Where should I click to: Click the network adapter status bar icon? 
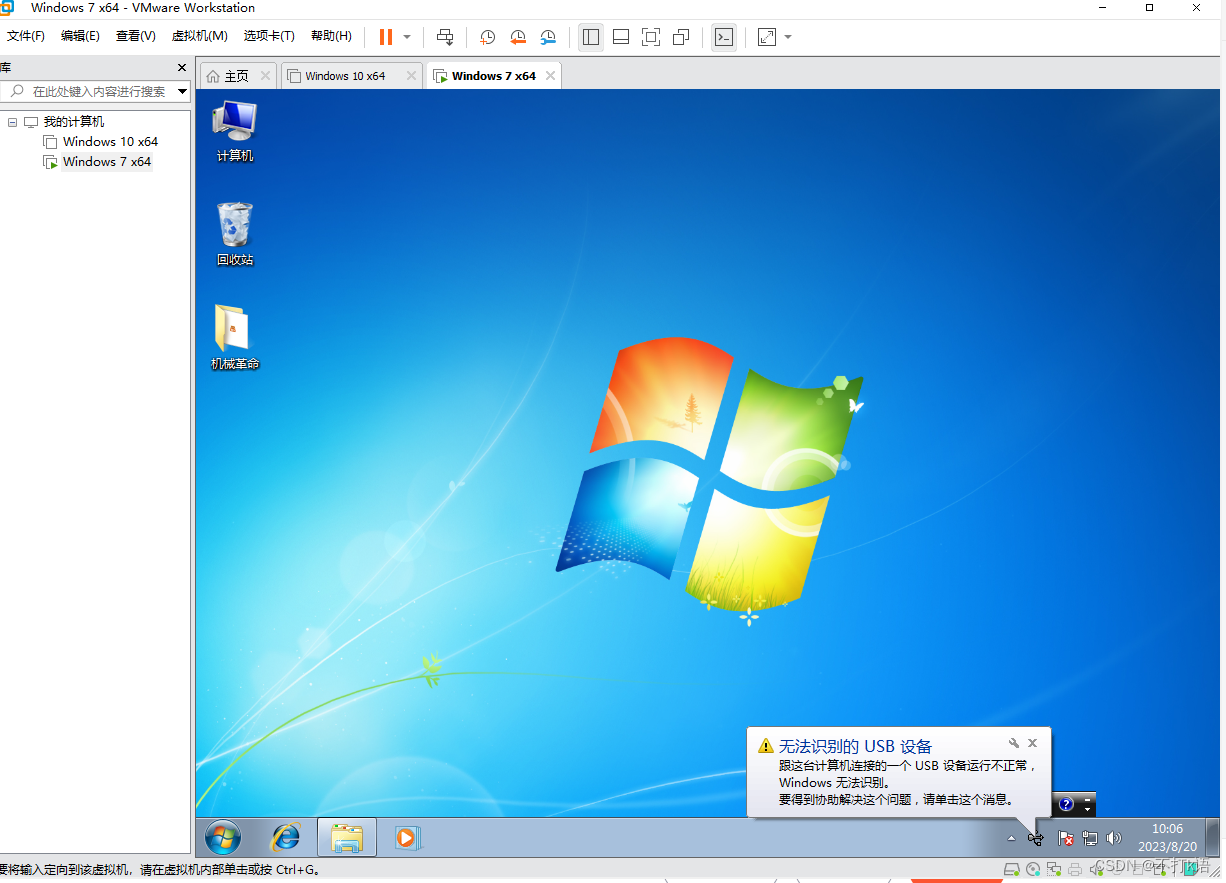1054,869
